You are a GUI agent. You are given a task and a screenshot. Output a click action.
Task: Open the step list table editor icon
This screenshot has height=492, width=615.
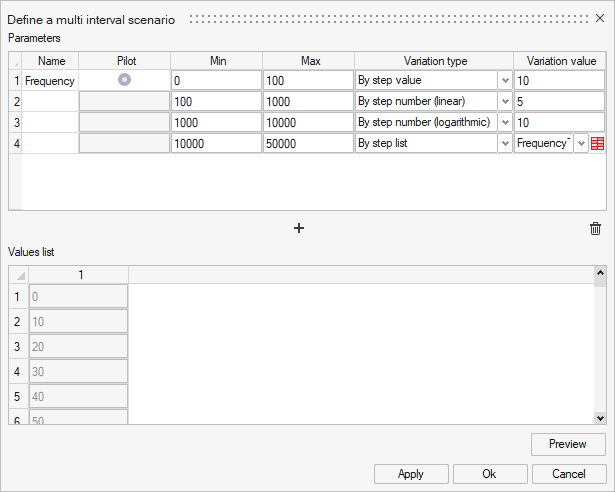tap(597, 144)
